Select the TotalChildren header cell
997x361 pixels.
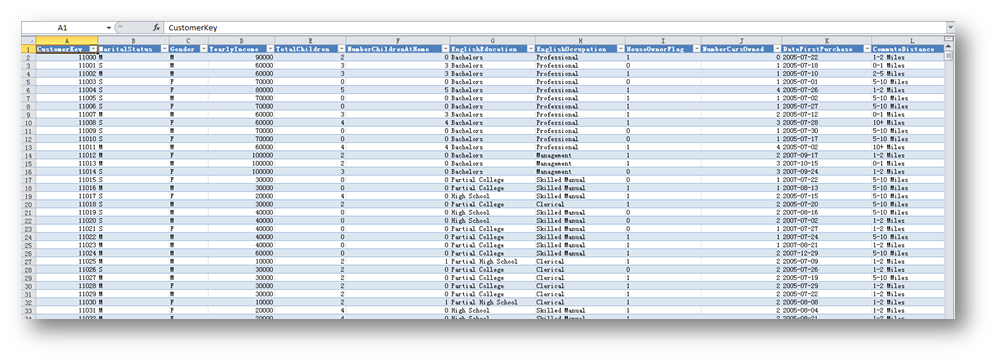310,48
